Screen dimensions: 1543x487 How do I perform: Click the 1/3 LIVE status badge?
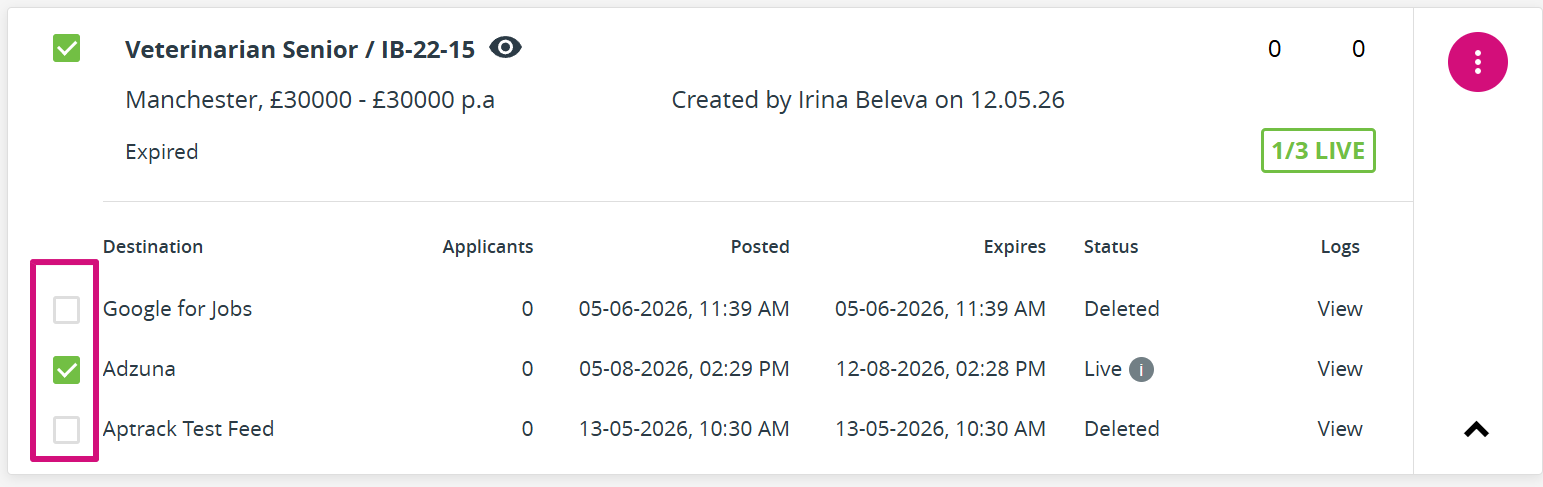pyautogui.click(x=1318, y=151)
